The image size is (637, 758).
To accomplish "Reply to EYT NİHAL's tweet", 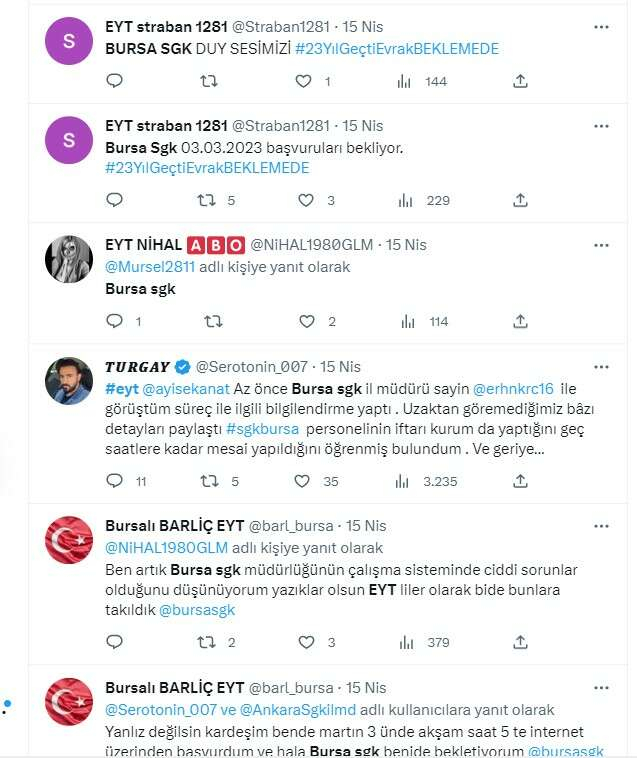I will click(114, 321).
